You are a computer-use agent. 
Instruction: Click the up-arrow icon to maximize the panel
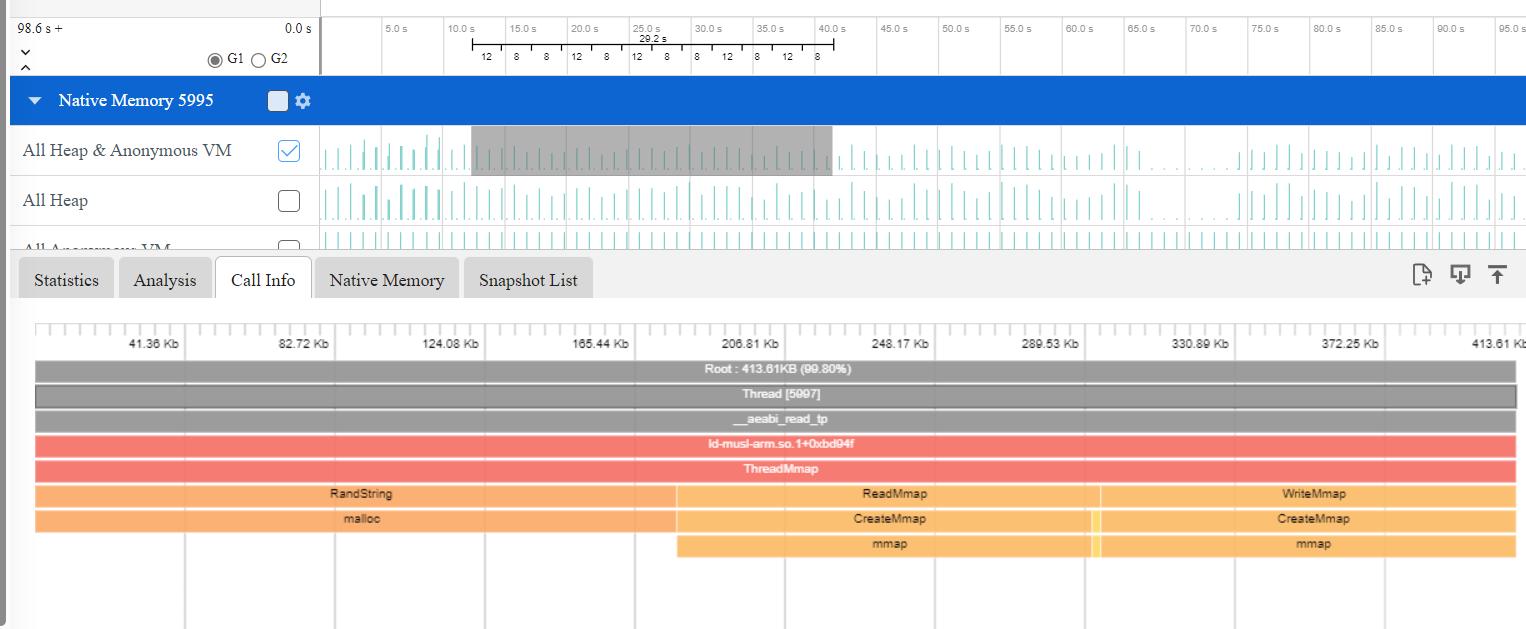(1497, 275)
